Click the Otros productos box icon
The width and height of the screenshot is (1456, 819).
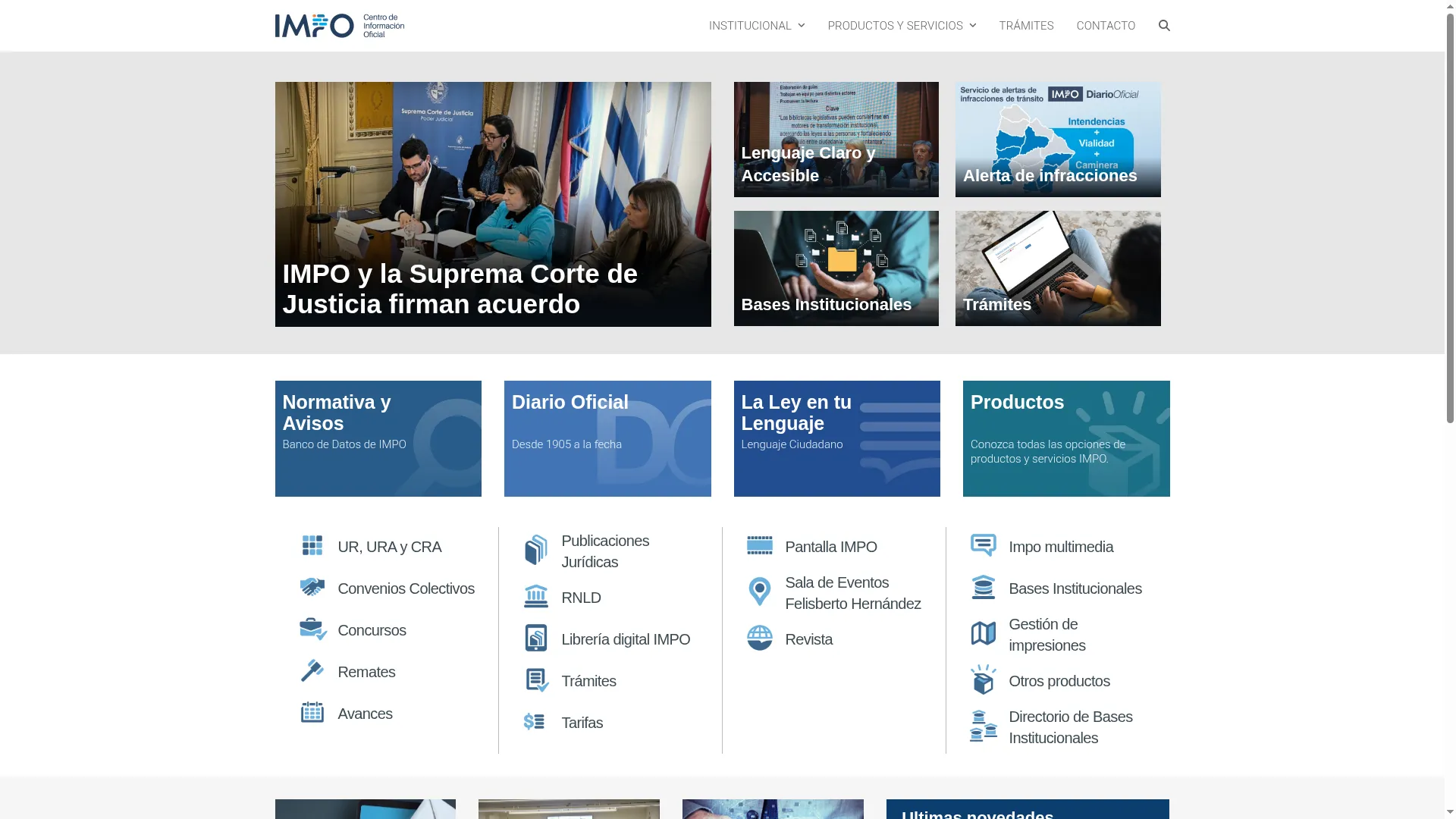[984, 679]
